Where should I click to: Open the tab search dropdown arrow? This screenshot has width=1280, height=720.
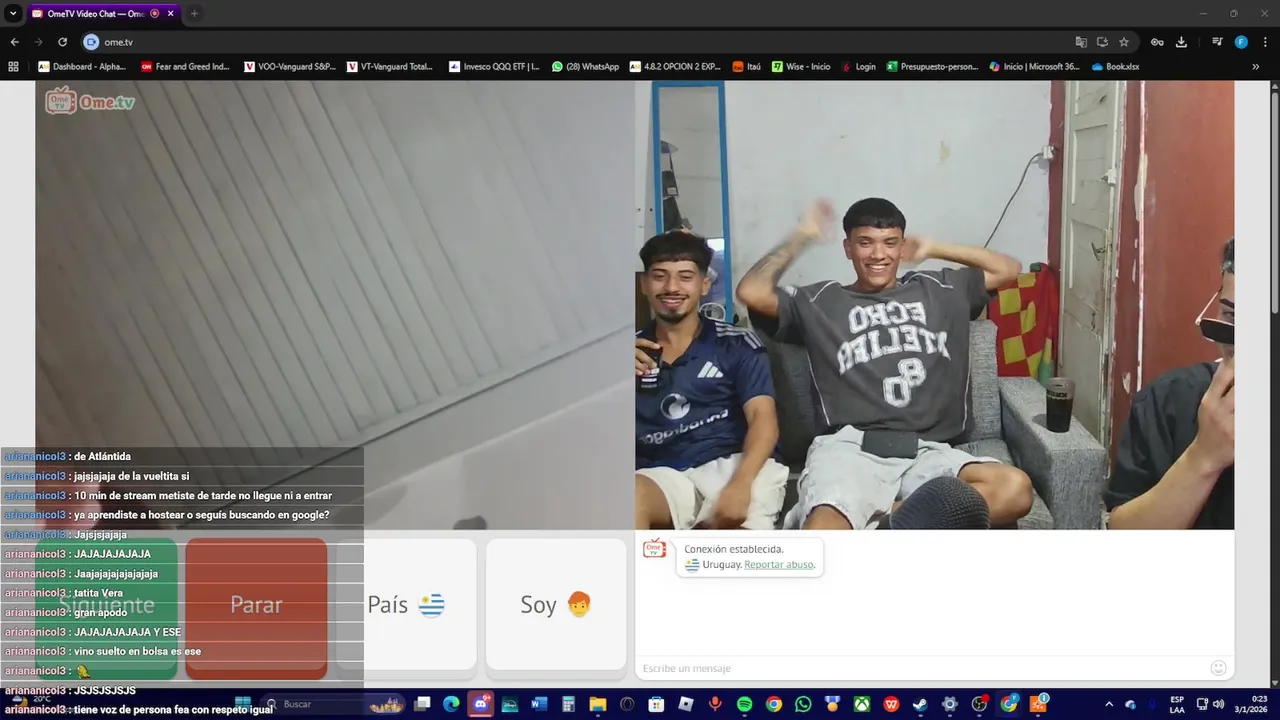[x=13, y=13]
